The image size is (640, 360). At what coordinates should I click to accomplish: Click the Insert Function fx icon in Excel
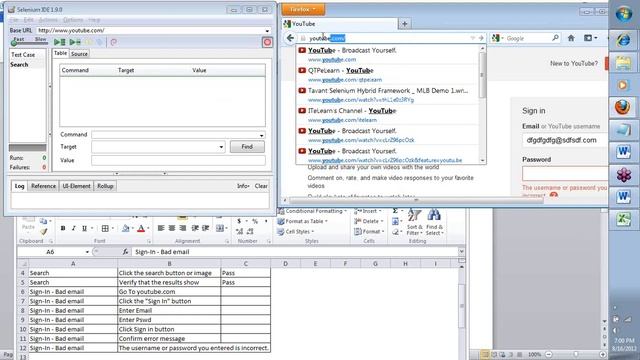[x=125, y=252]
